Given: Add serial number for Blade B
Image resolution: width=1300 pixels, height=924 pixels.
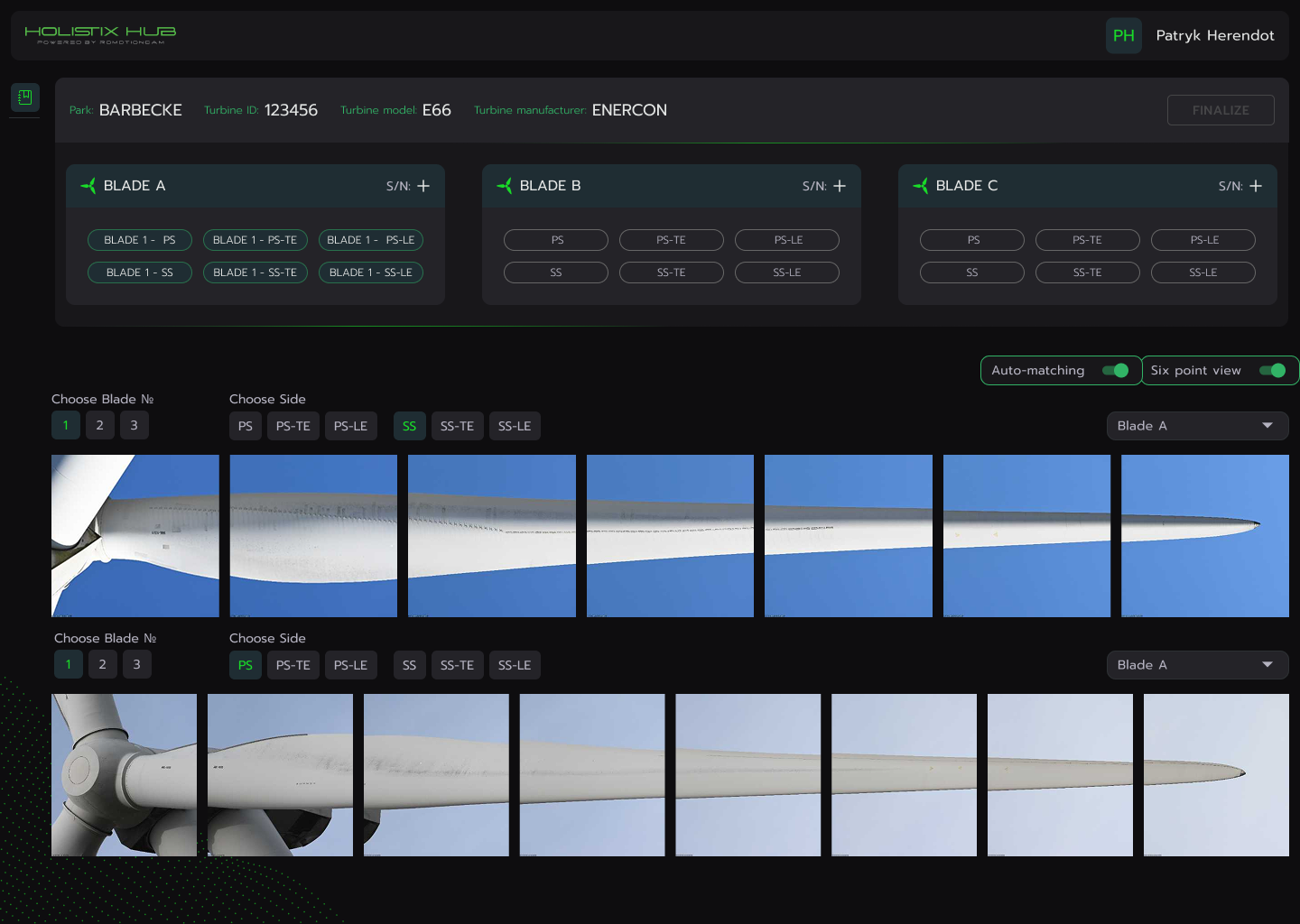Looking at the screenshot, I should click(x=840, y=186).
